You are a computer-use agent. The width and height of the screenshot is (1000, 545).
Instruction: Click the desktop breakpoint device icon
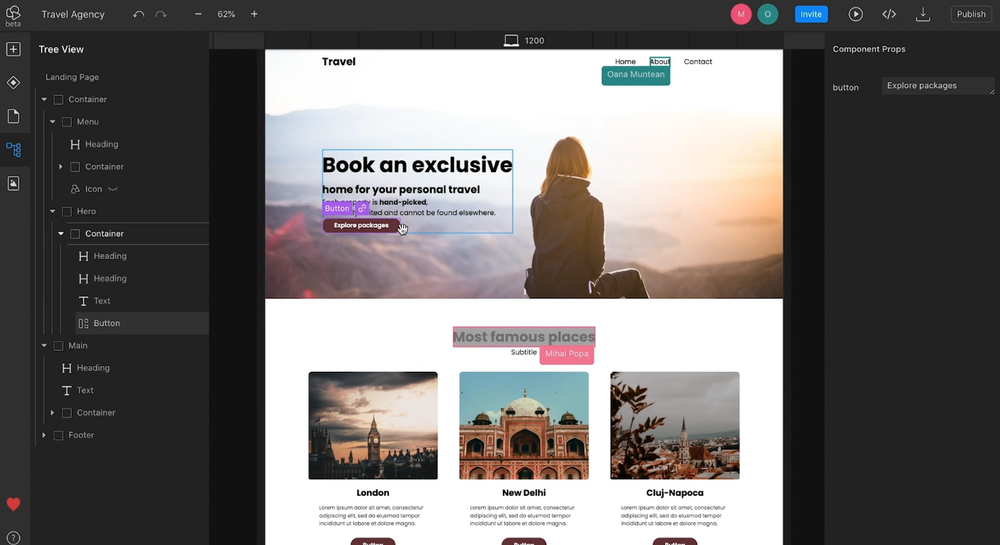511,41
